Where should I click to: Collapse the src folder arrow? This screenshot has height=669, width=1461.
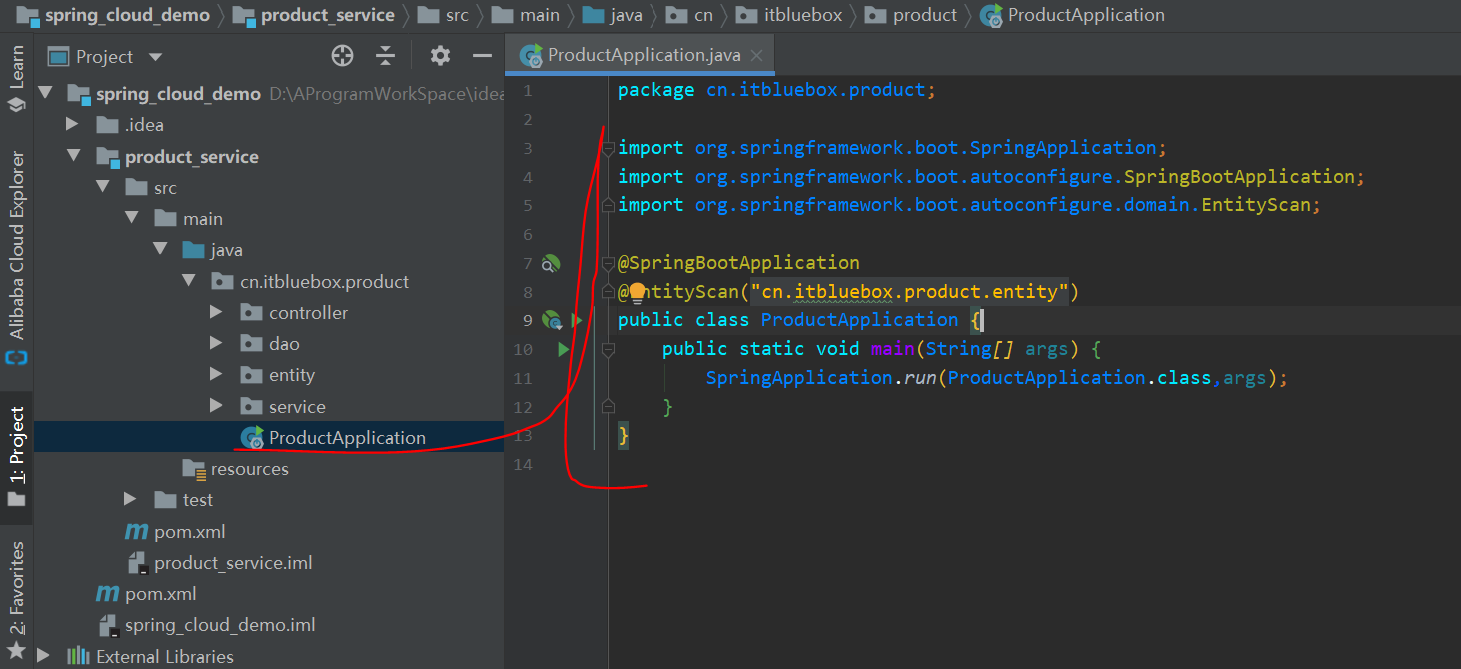click(102, 188)
